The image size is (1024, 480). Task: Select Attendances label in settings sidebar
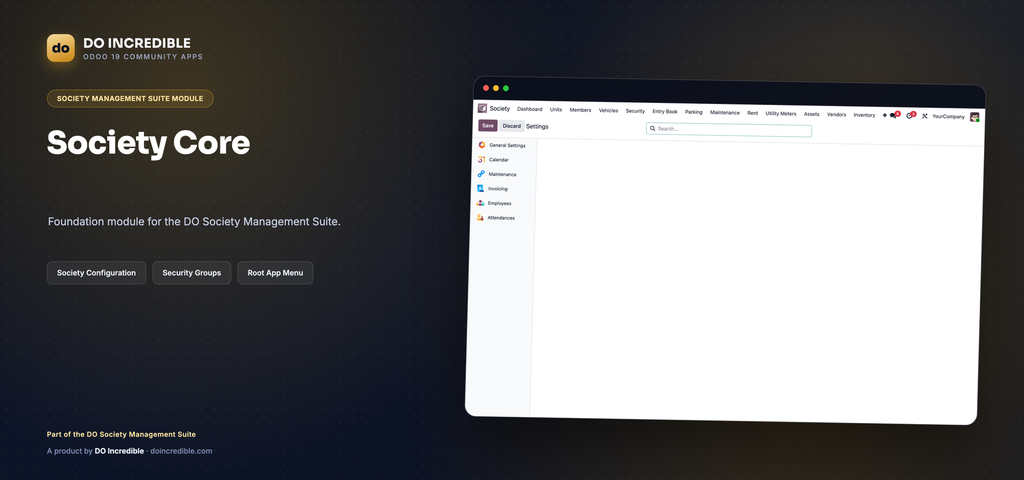pos(501,218)
